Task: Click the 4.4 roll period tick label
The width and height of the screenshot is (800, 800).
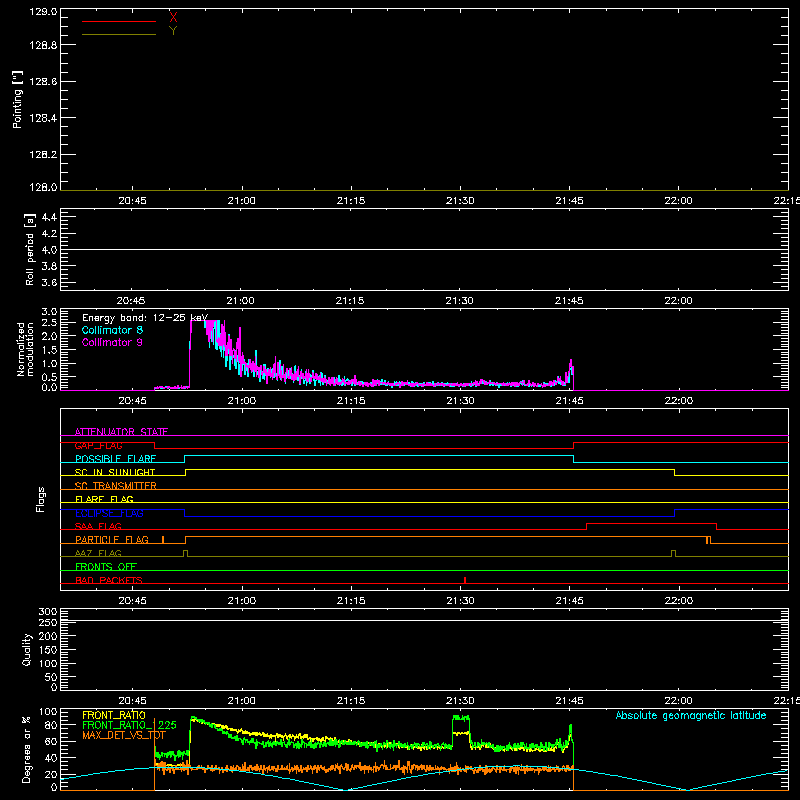Action: (49, 217)
